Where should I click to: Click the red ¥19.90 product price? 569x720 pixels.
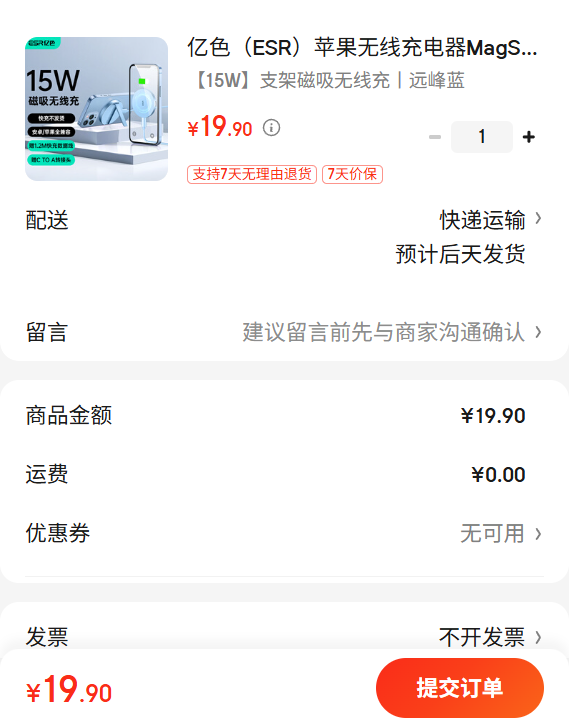[220, 126]
